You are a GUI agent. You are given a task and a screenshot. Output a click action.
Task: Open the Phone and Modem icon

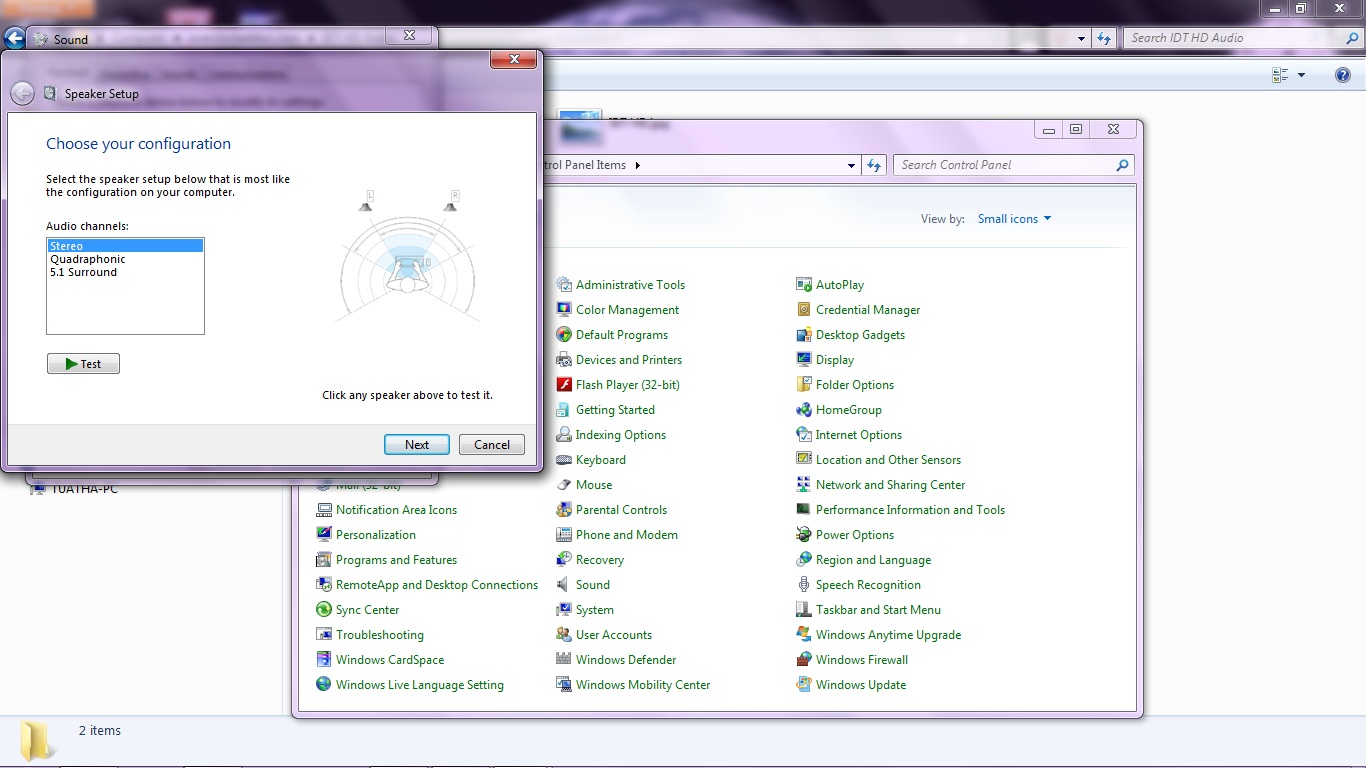564,535
